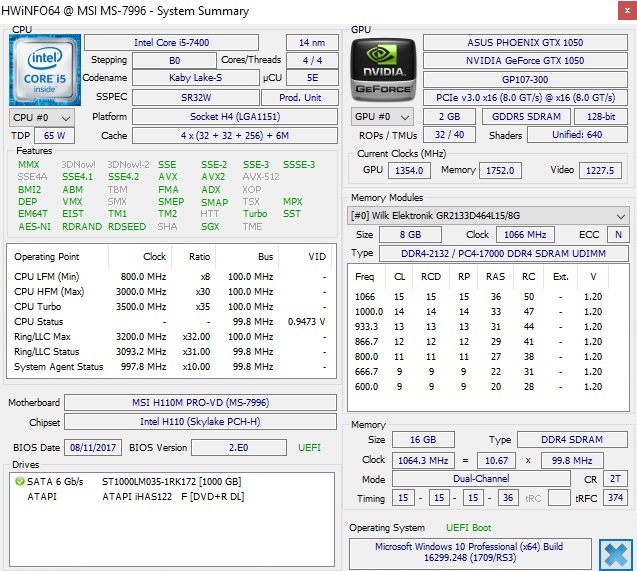637x571 pixels.
Task: Click the Ring/LLC Status row
Action: tap(171, 352)
